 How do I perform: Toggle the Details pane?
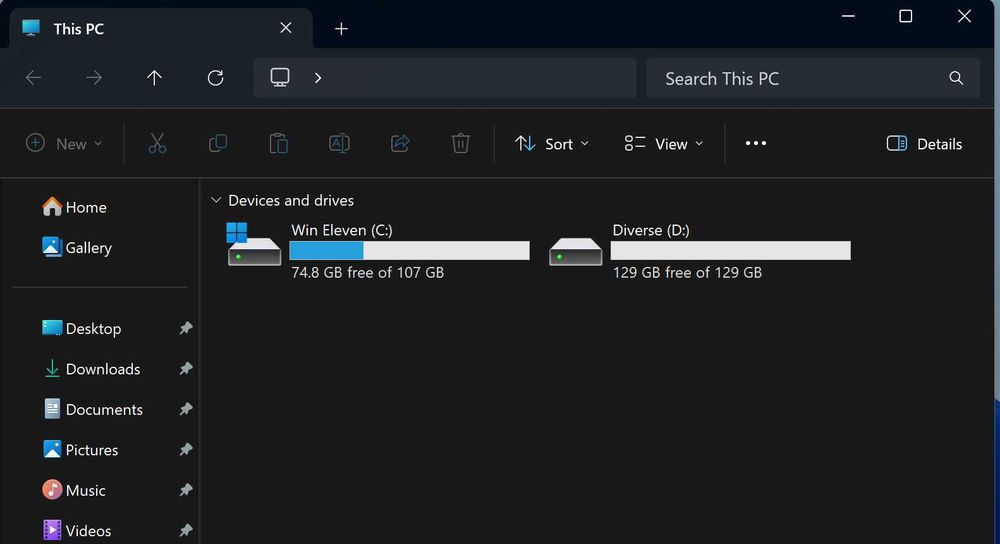point(924,143)
